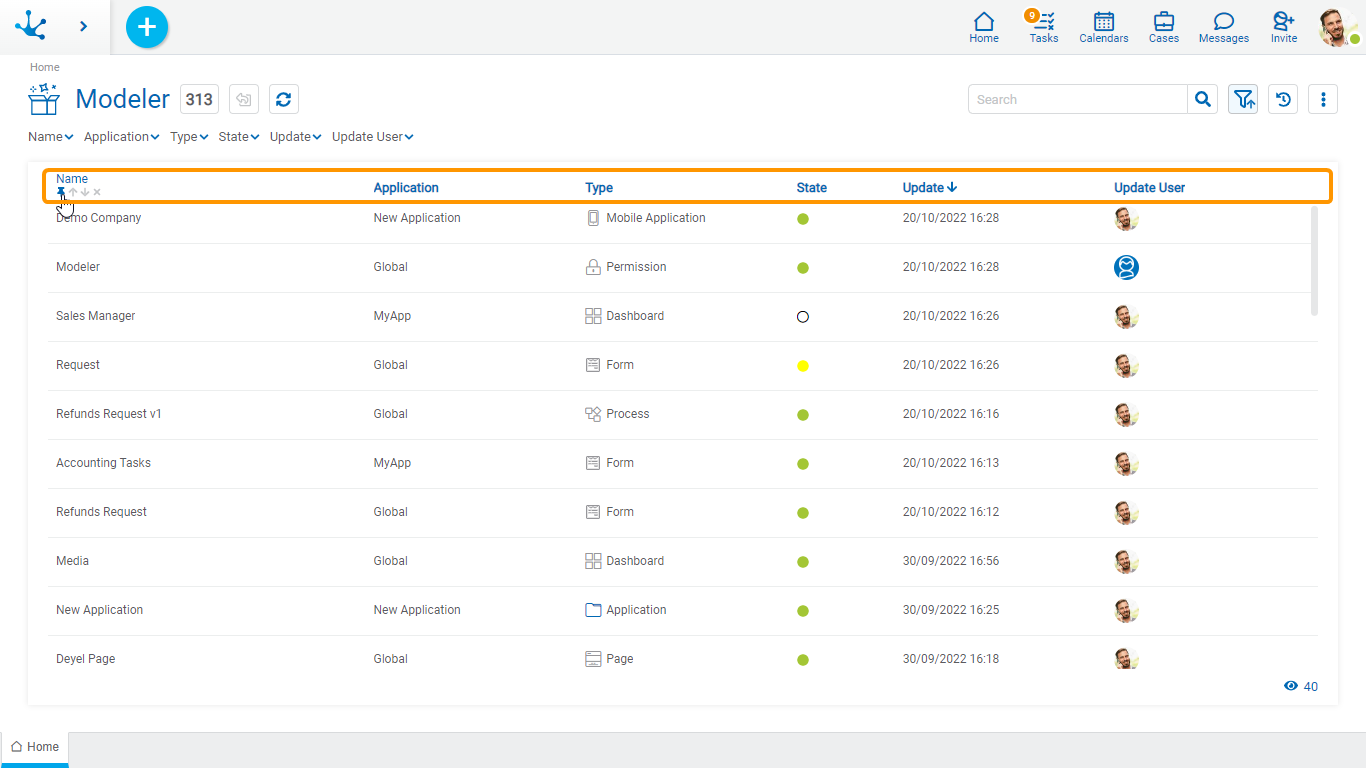Toggle the filter funnel button
Image resolution: width=1366 pixels, height=768 pixels.
point(1243,99)
